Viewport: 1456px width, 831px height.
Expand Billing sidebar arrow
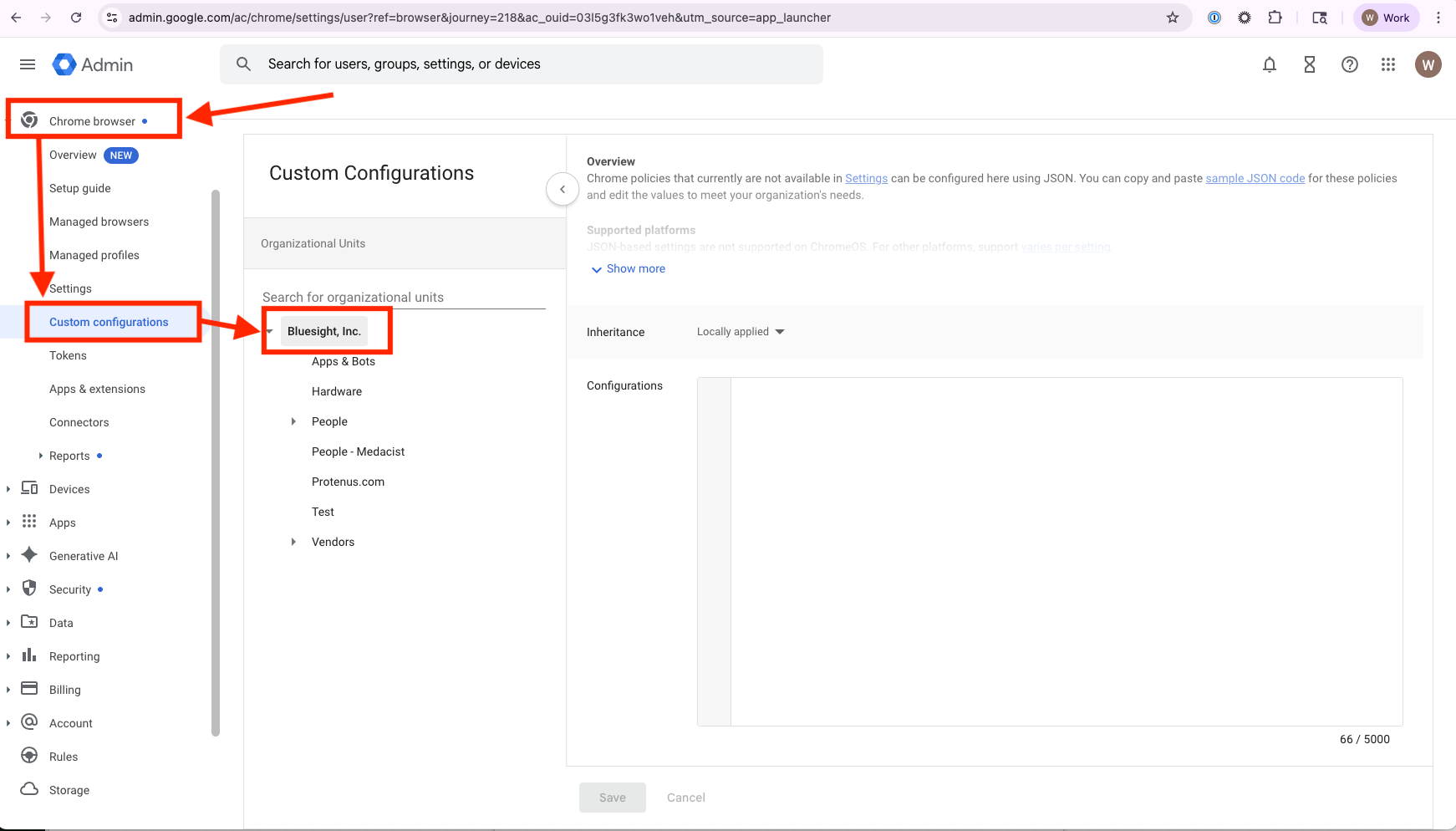8,690
